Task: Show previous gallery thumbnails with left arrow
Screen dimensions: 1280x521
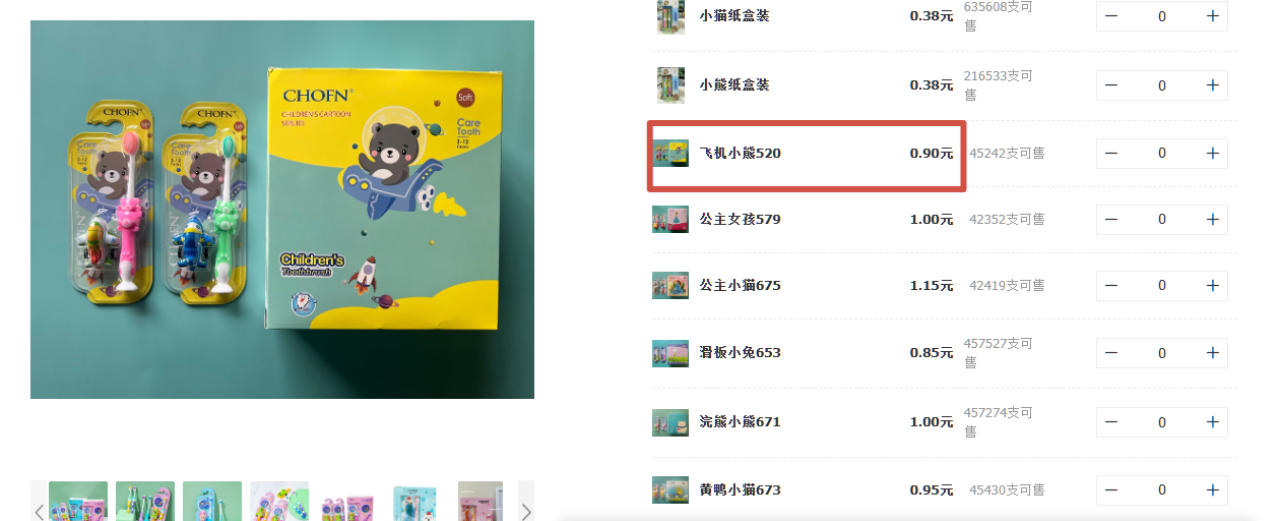Action: 39,511
